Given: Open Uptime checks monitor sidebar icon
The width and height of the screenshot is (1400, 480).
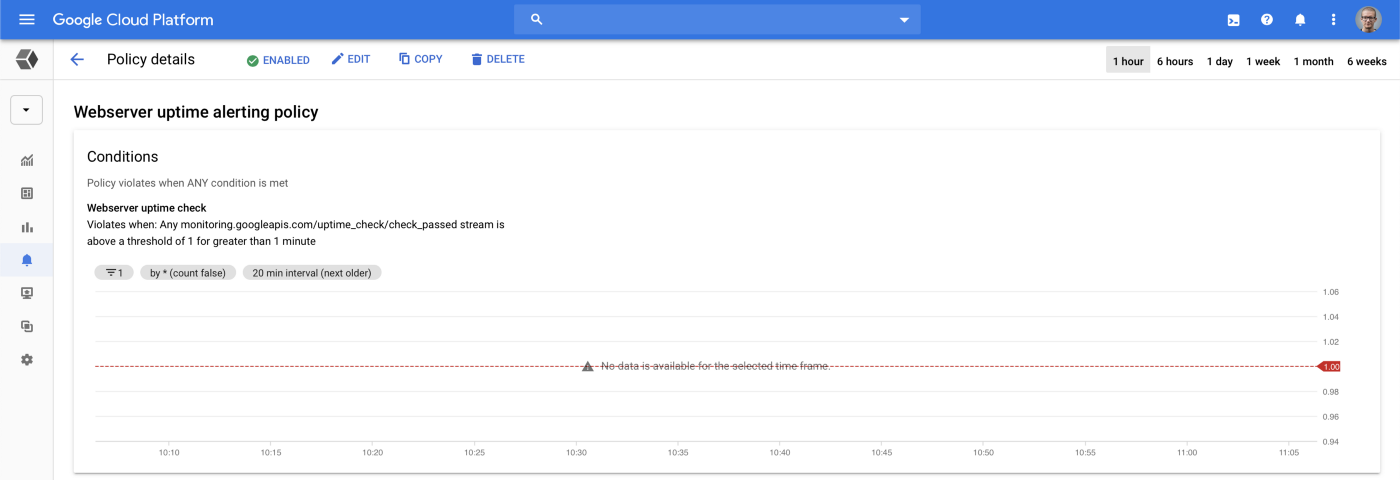Looking at the screenshot, I should pyautogui.click(x=27, y=293).
